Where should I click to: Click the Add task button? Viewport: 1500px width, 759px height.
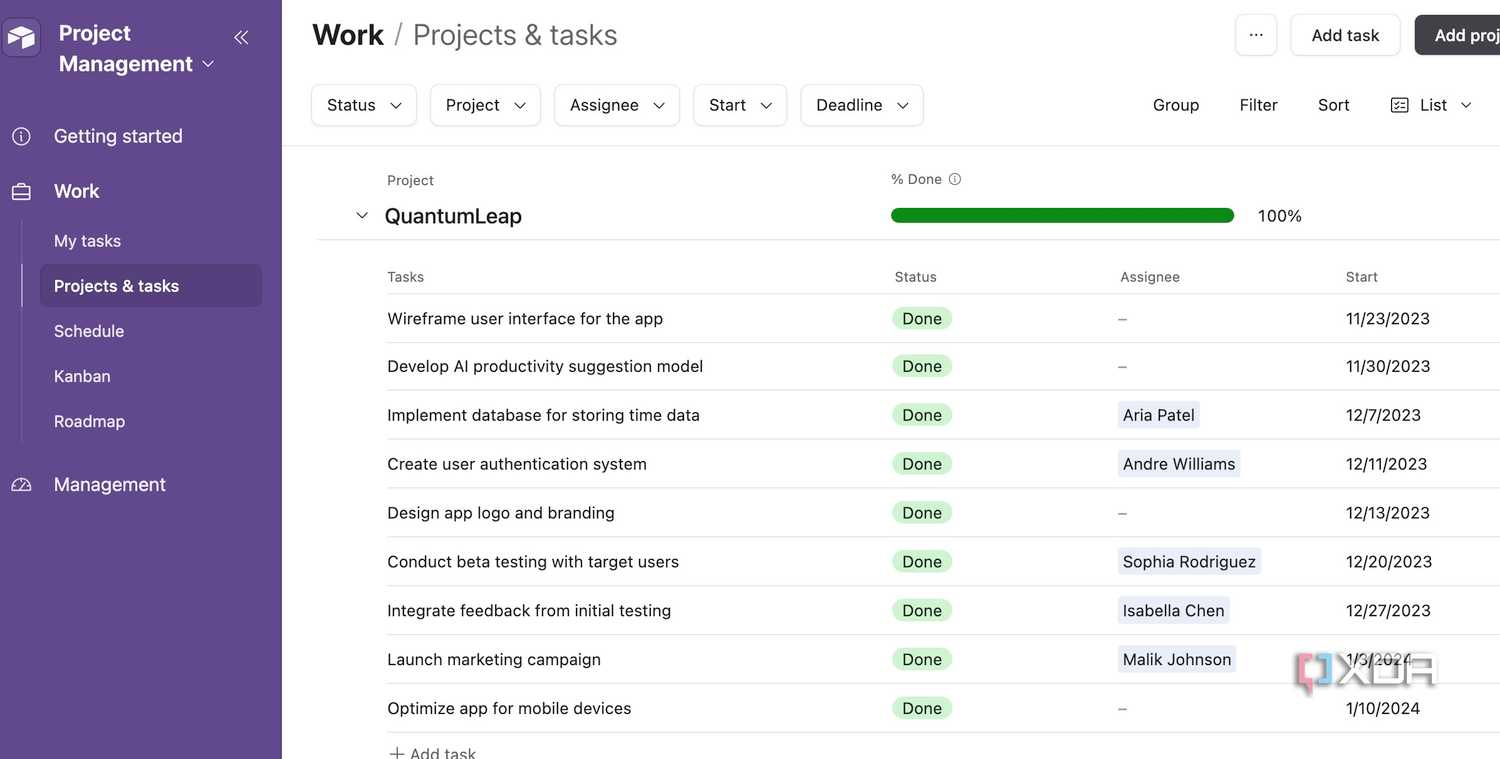(1345, 35)
